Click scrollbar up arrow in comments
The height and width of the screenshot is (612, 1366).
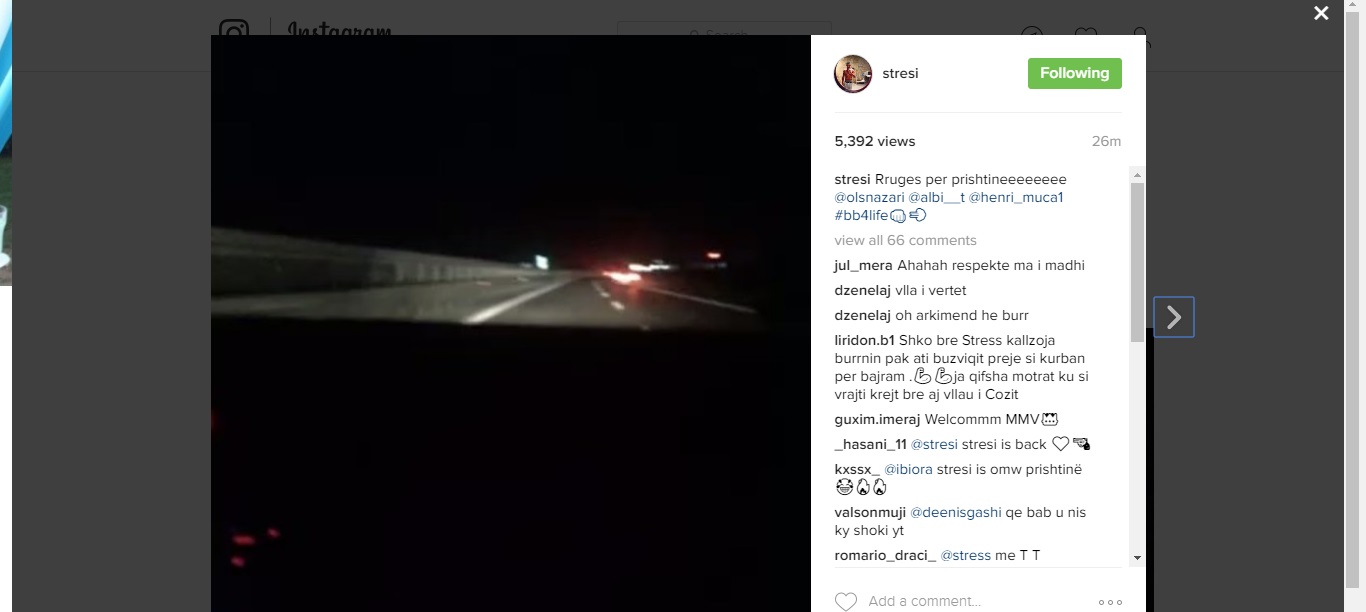[x=1137, y=175]
